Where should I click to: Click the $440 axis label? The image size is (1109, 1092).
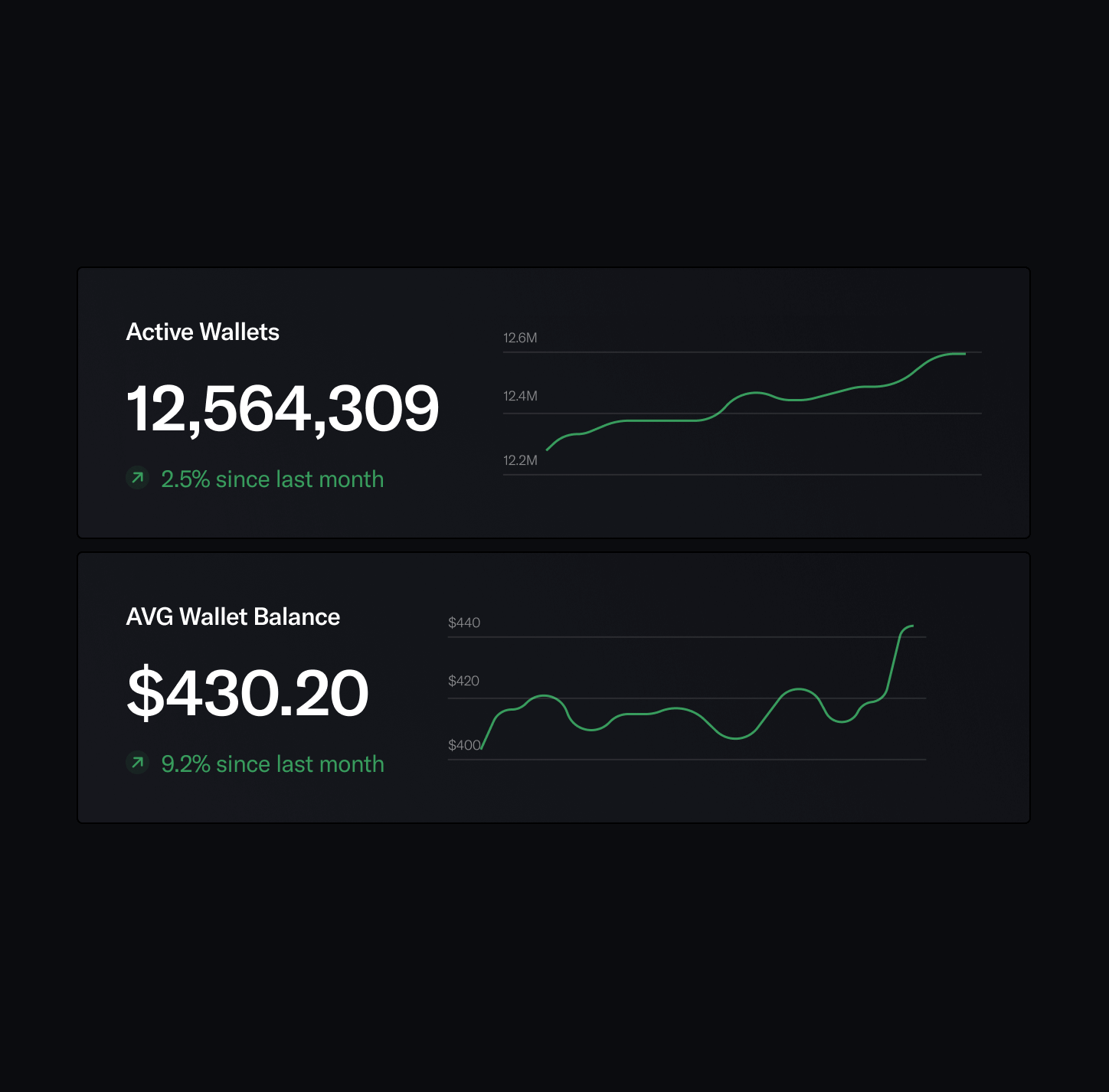[464, 623]
